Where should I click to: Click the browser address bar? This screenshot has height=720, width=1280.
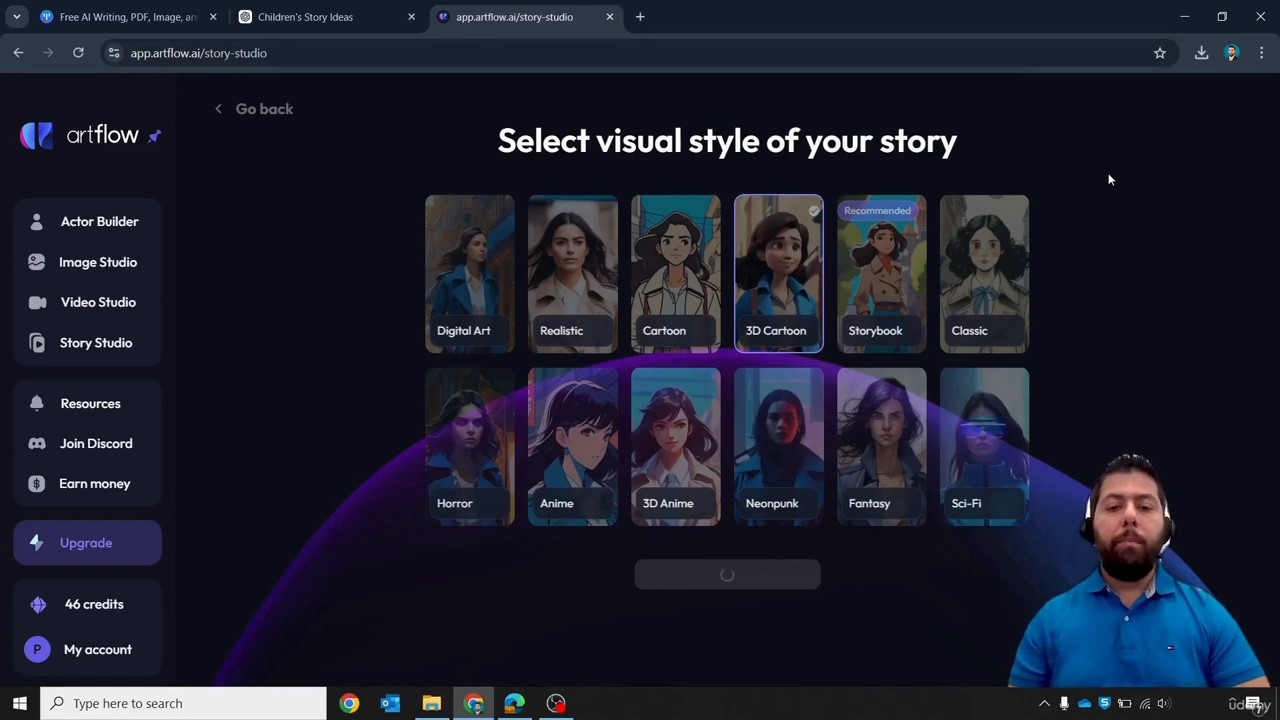(640, 53)
